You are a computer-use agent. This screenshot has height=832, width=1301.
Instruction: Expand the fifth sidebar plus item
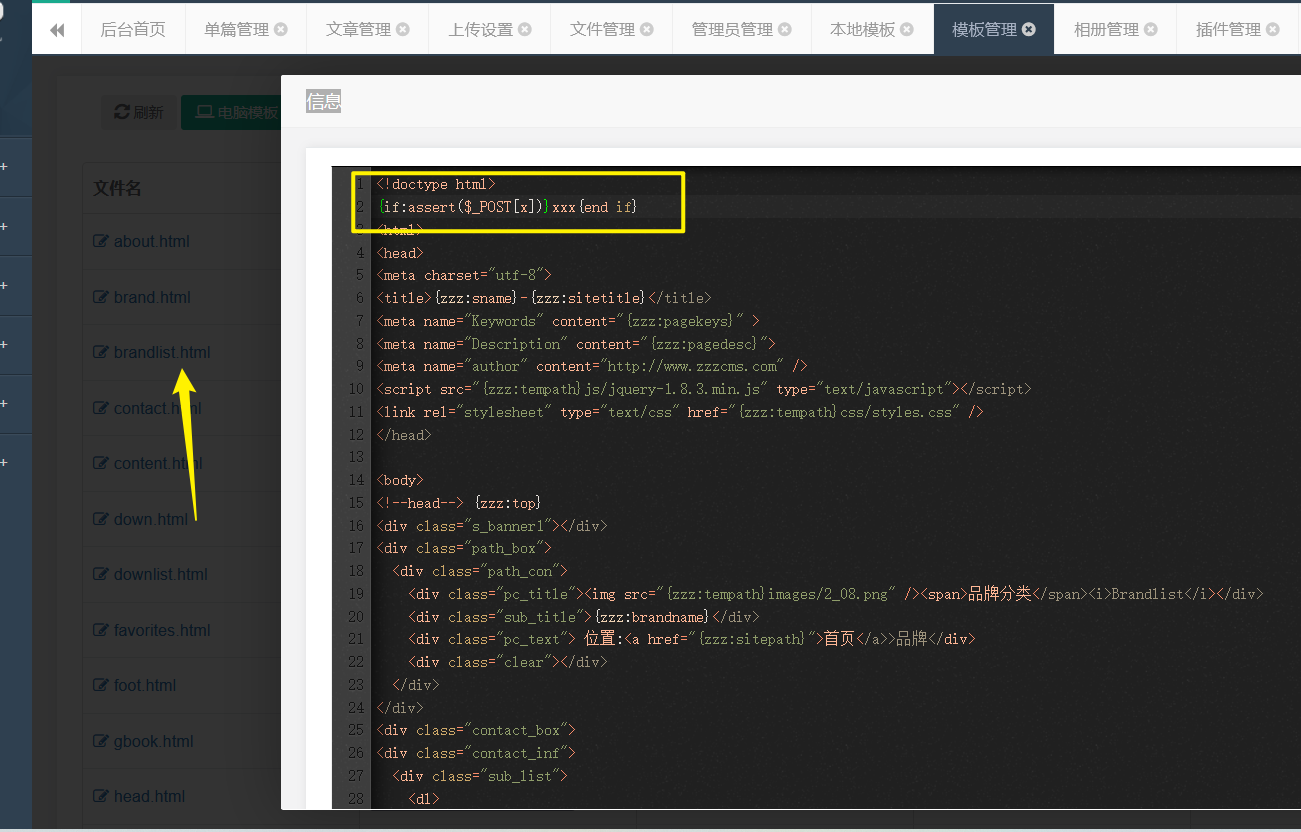[x=4, y=403]
